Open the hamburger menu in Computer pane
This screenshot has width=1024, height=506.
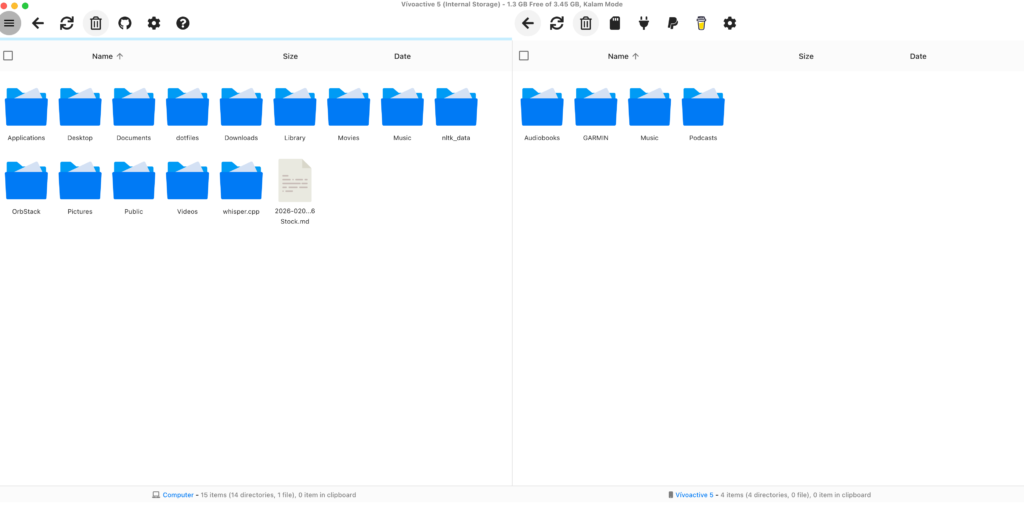pos(9,23)
